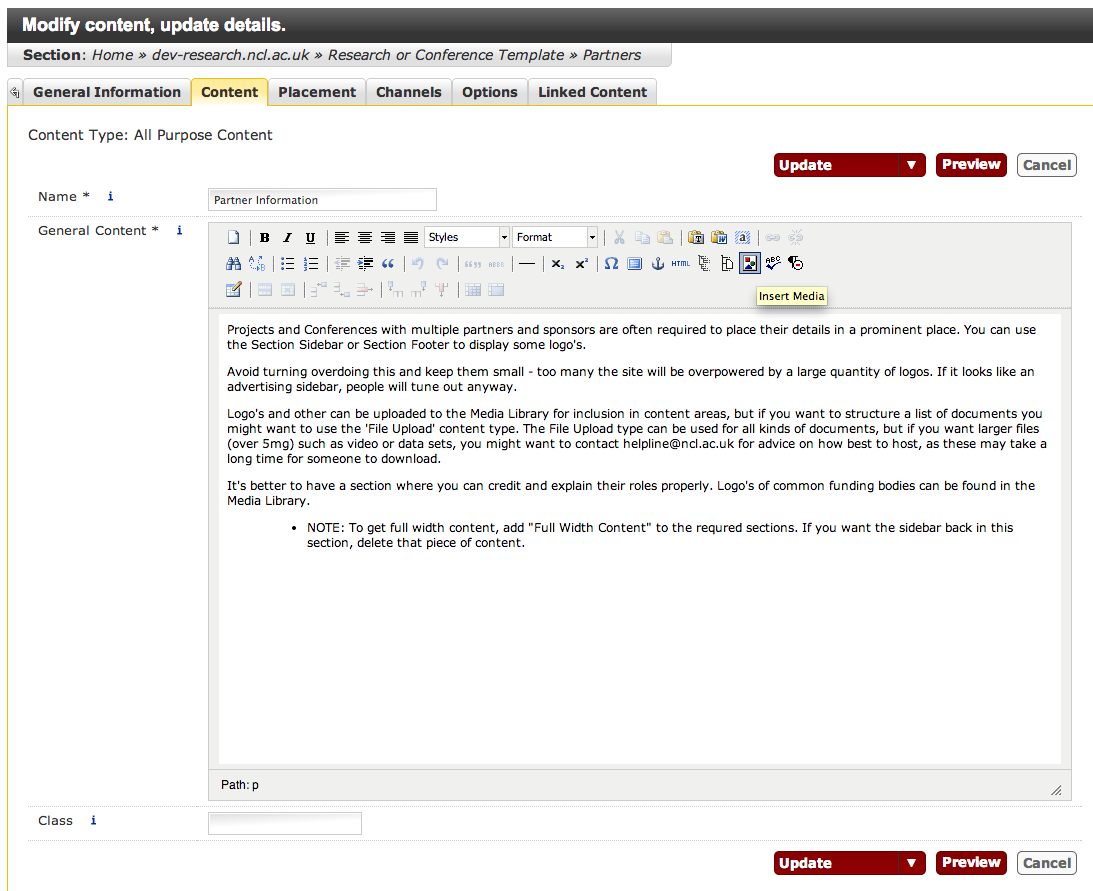Toggle underline formatting in the editor
Viewport: 1093px width, 891px height.
[310, 238]
